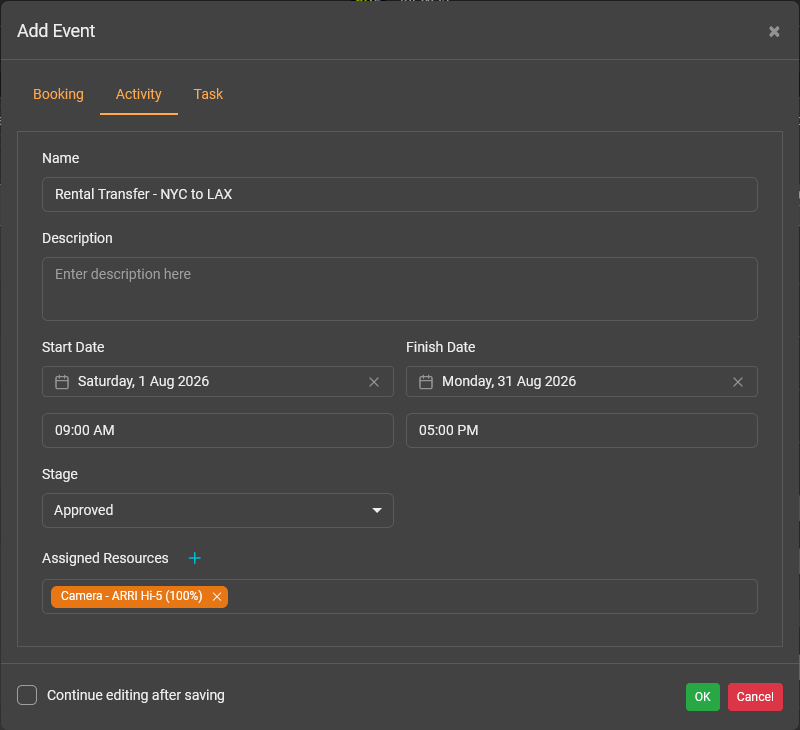Image resolution: width=800 pixels, height=730 pixels.
Task: Switch to the Task tab
Action: tap(208, 94)
